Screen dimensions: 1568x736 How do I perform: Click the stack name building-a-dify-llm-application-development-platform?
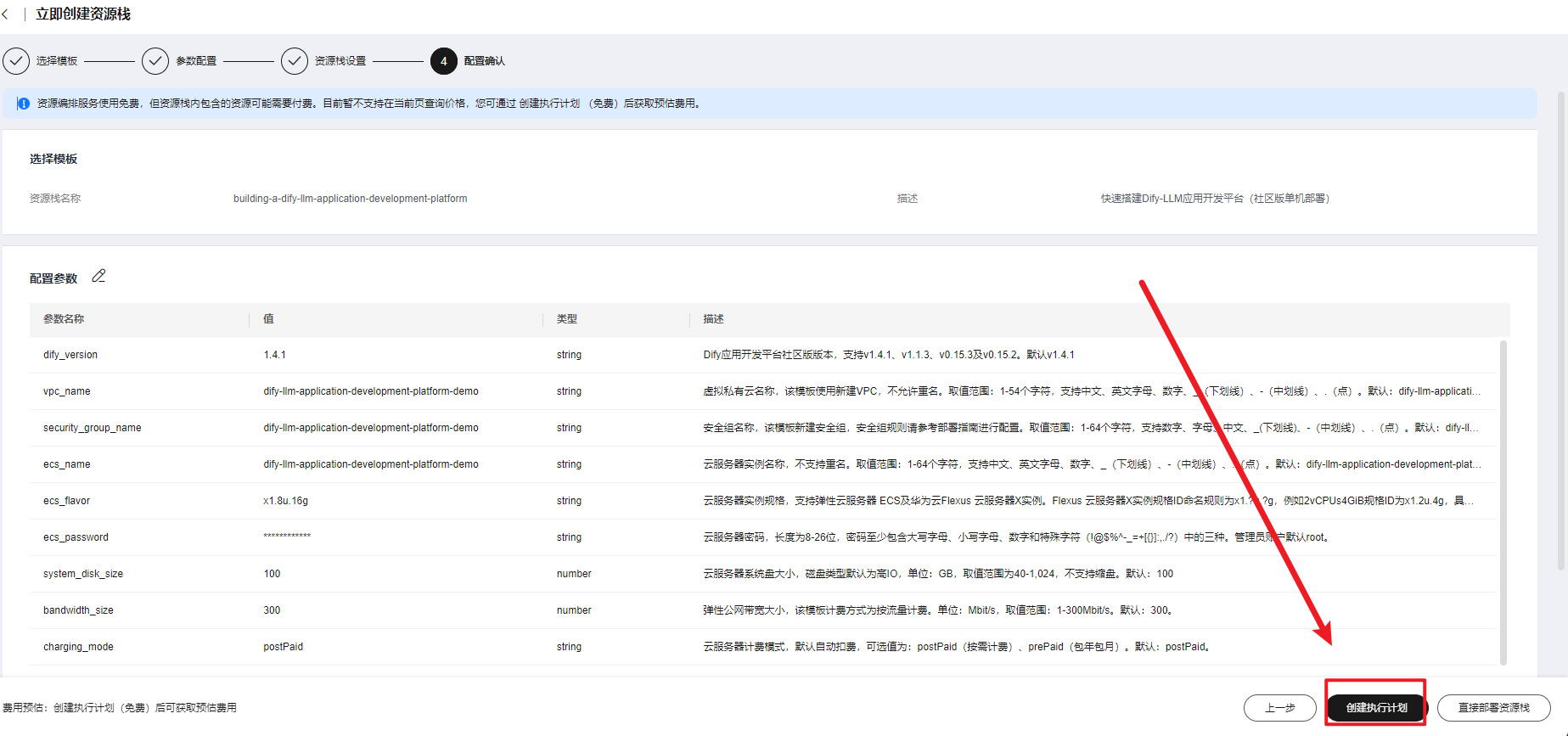point(351,199)
